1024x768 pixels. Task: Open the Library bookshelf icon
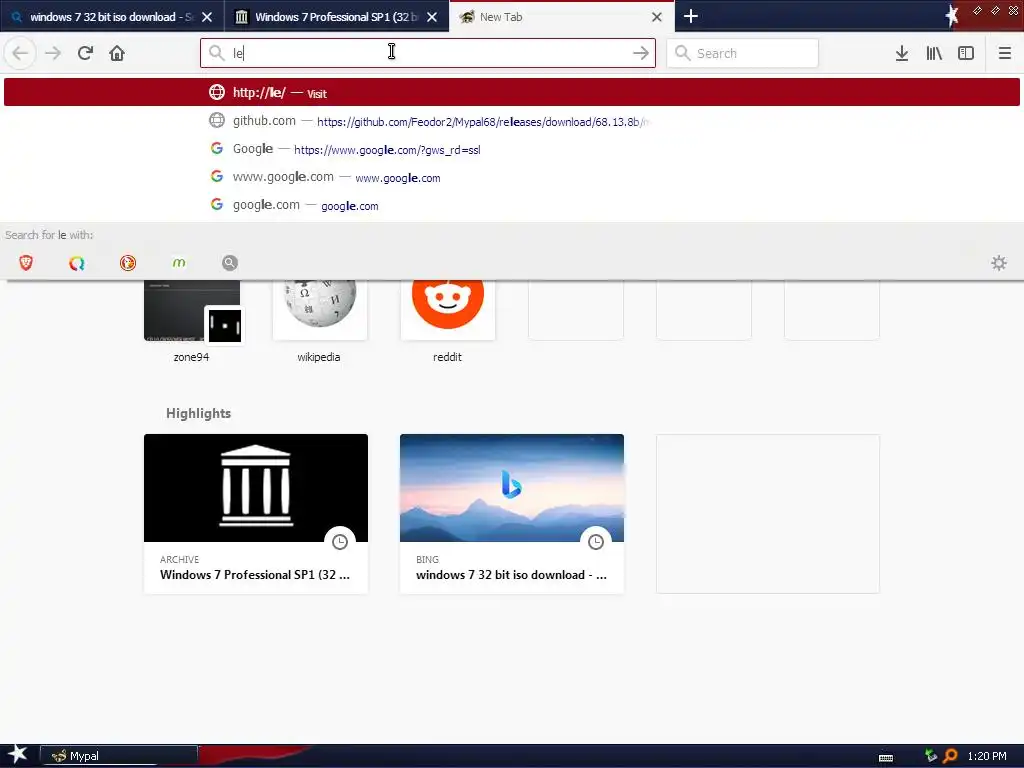pyautogui.click(x=934, y=53)
